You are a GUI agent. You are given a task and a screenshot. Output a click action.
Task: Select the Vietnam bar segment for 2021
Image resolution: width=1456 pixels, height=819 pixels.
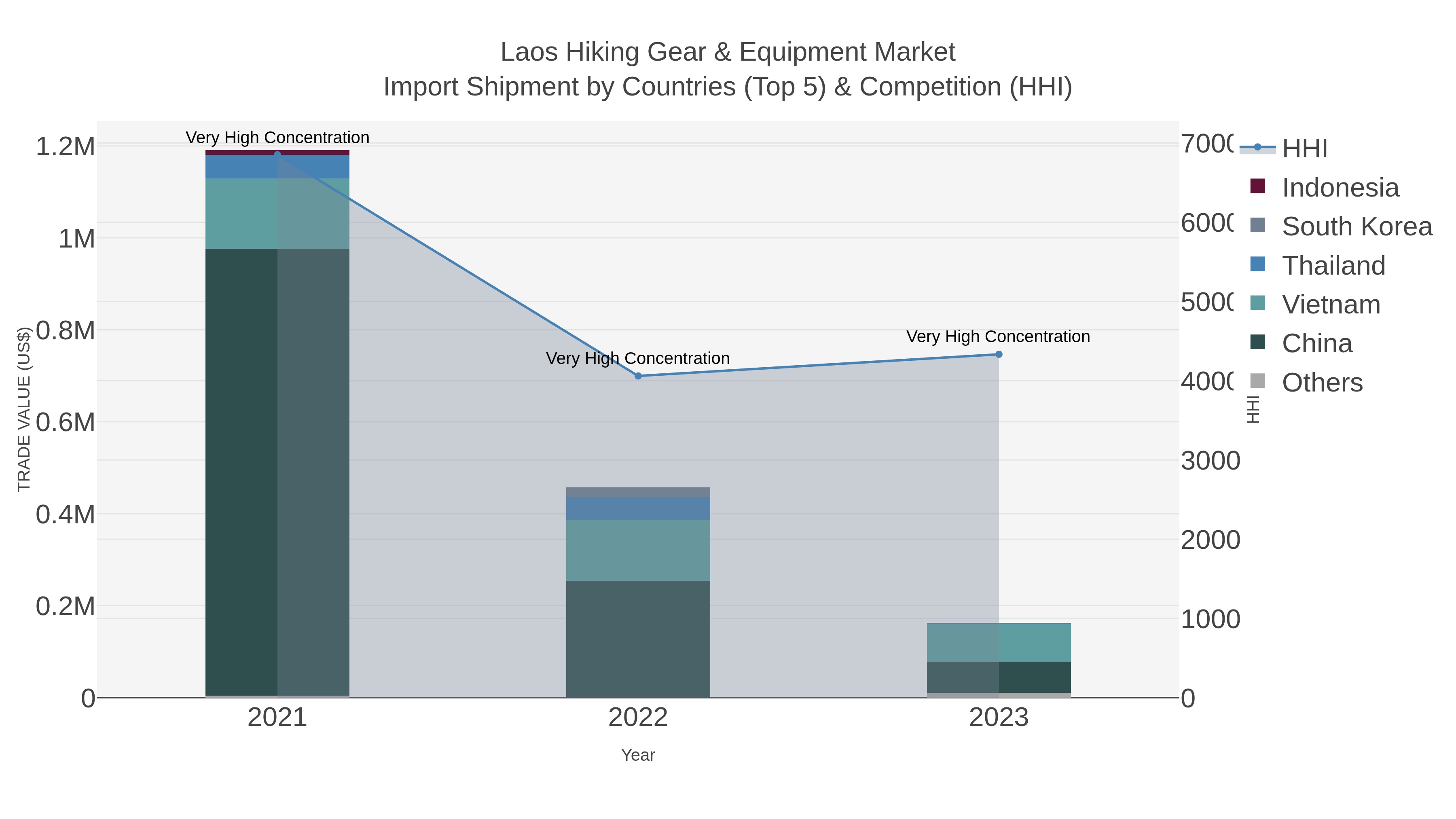277,214
